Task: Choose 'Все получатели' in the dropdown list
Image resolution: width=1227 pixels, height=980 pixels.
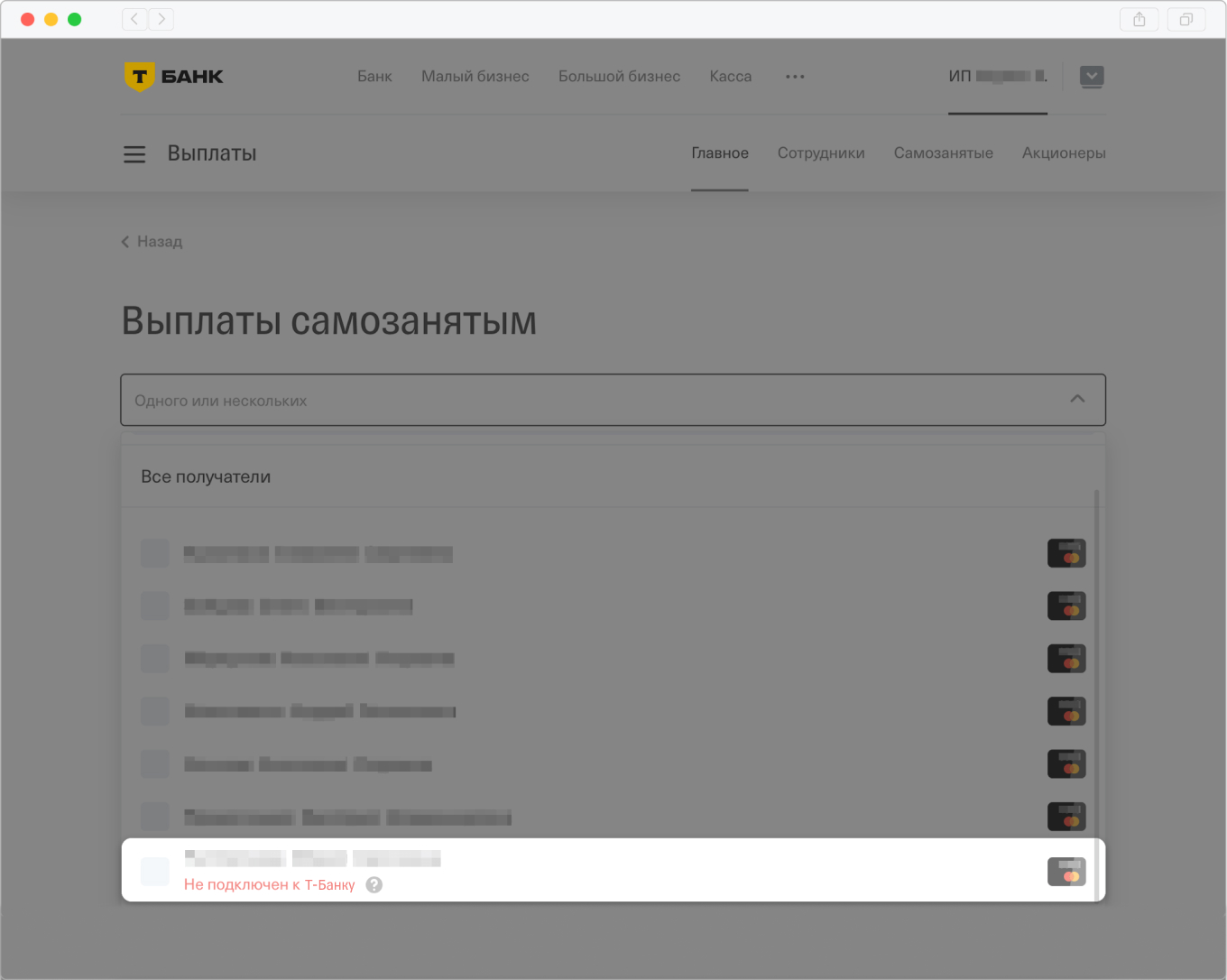Action: (207, 476)
